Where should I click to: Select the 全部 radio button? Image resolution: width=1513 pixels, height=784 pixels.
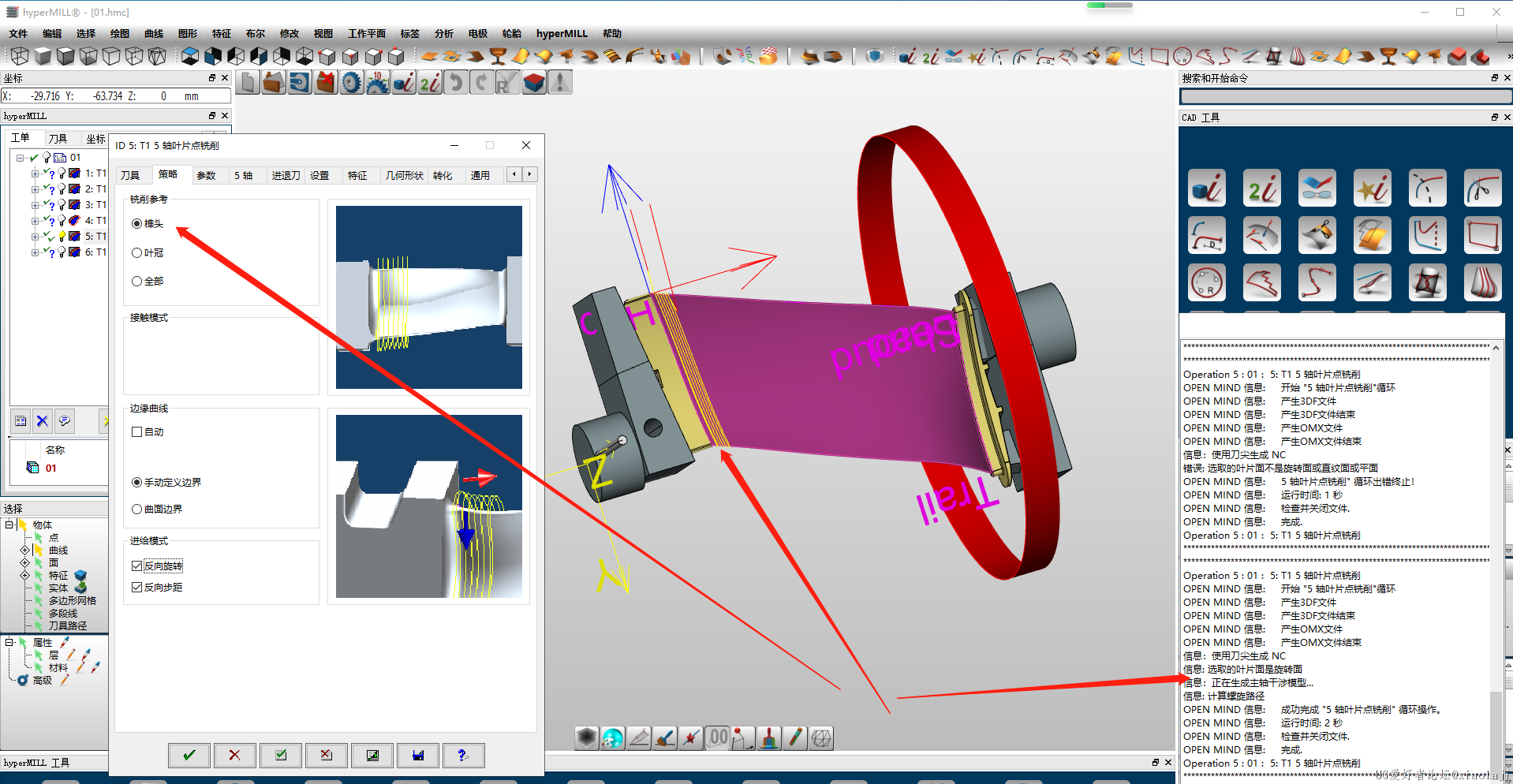(x=137, y=282)
